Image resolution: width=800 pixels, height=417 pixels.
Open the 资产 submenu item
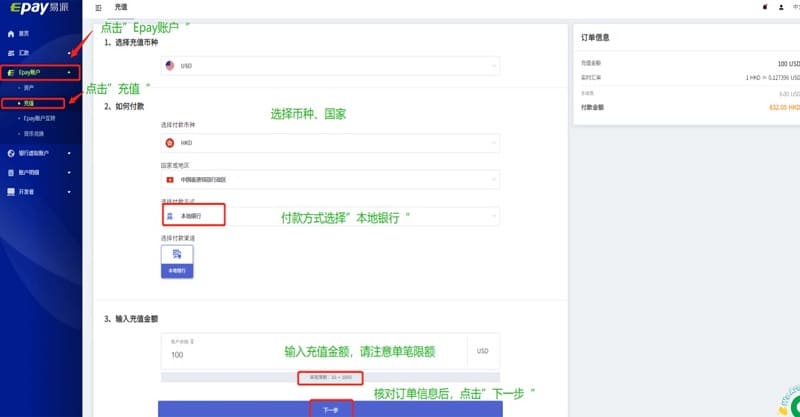pos(28,88)
